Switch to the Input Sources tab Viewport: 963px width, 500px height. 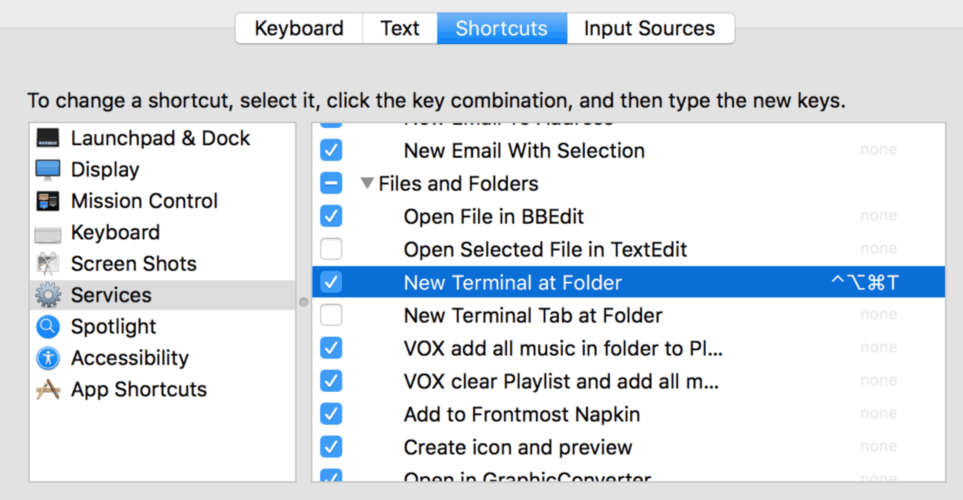tap(649, 28)
